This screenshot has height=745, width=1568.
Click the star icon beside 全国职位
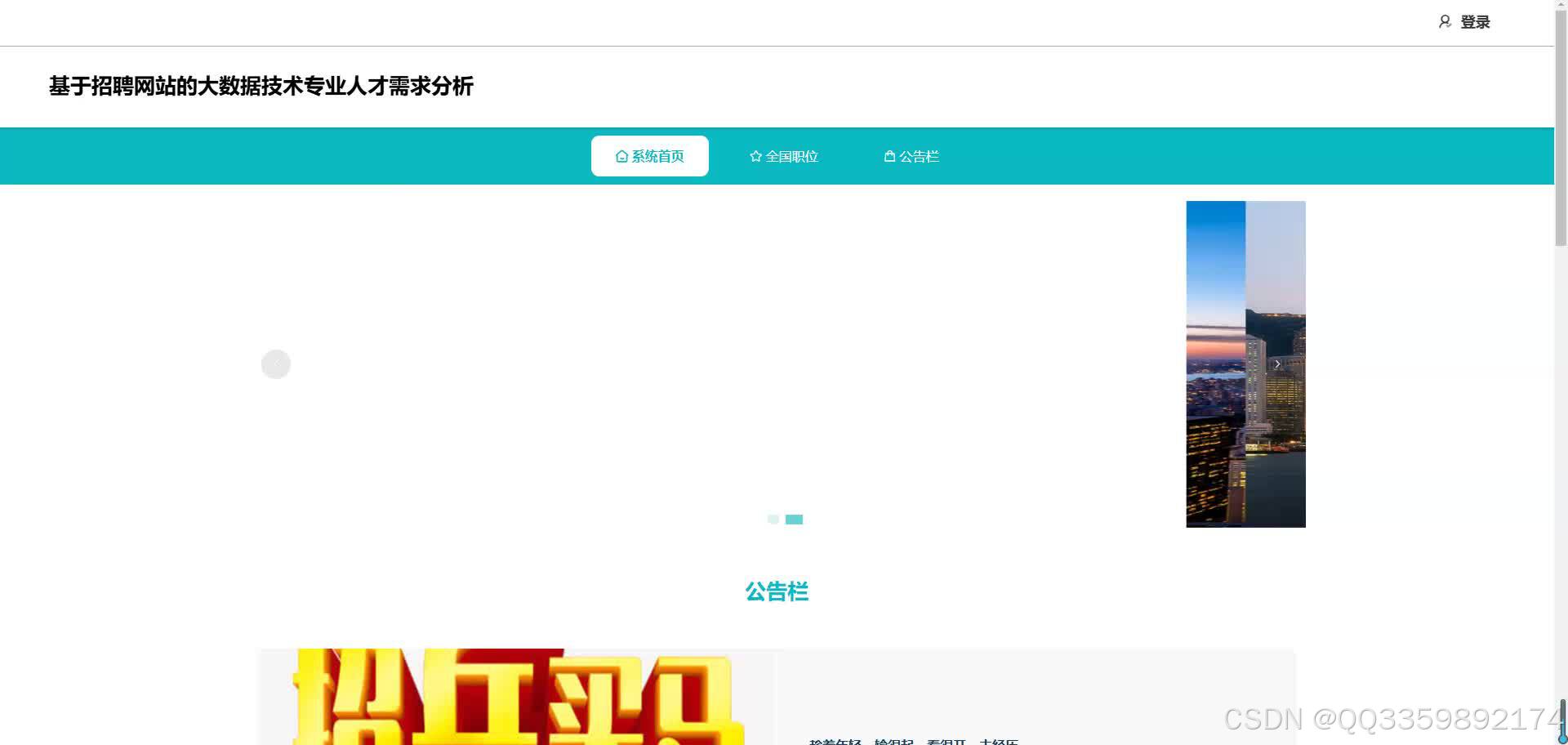755,155
